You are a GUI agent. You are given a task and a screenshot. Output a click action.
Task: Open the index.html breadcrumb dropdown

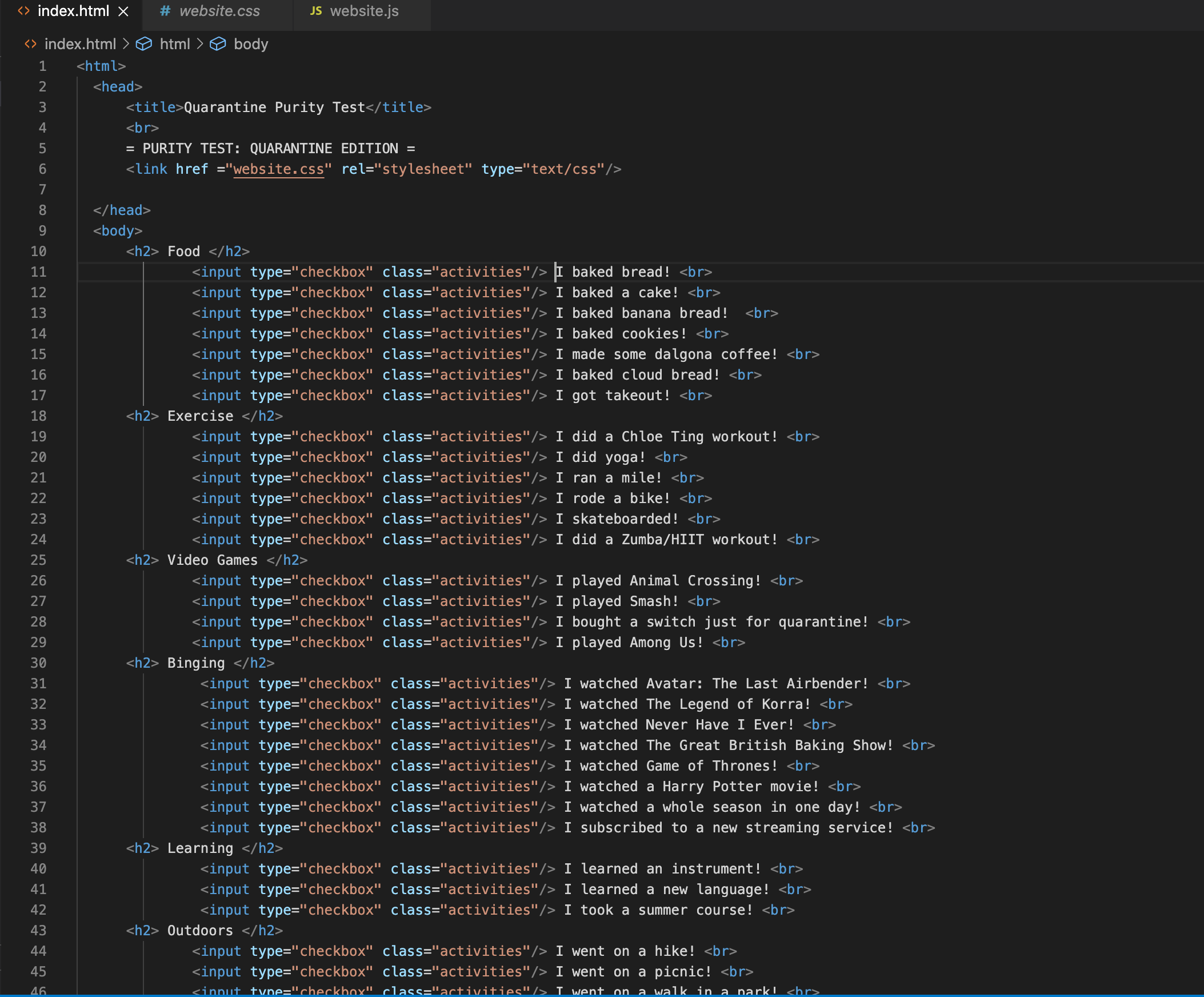[80, 44]
